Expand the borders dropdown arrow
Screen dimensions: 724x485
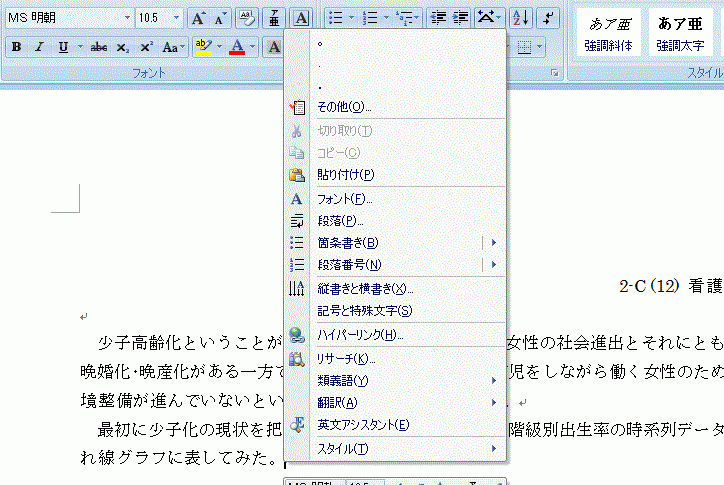pos(539,47)
